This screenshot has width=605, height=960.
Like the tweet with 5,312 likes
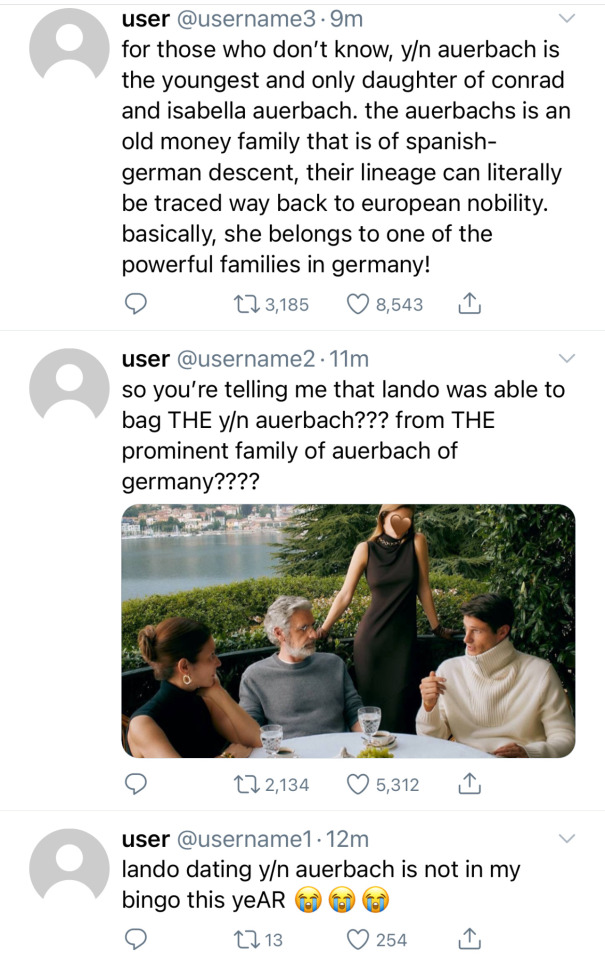(359, 785)
